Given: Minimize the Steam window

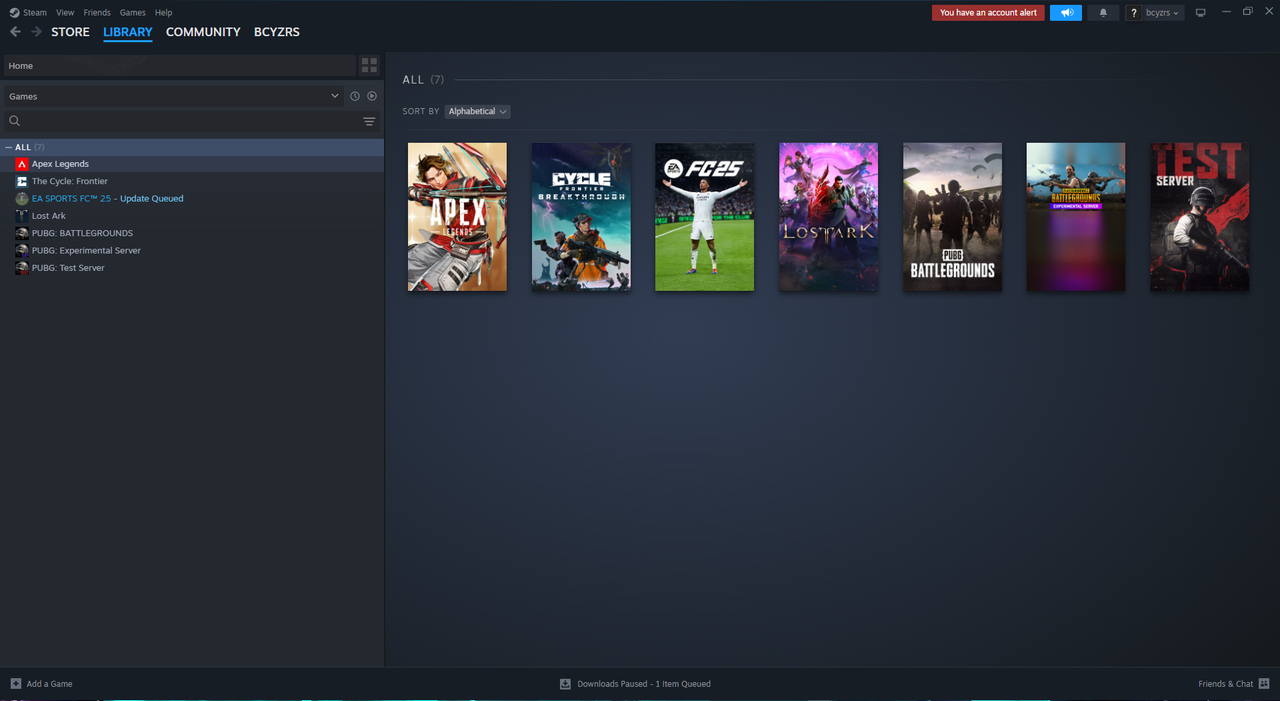Looking at the screenshot, I should (x=1226, y=12).
